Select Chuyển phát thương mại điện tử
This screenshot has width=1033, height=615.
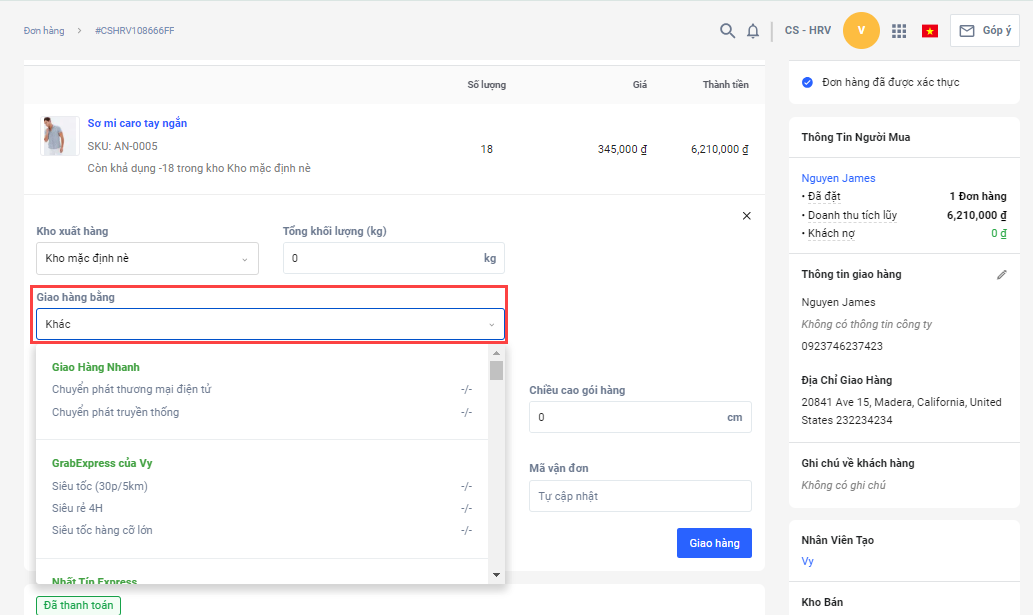click(131, 389)
